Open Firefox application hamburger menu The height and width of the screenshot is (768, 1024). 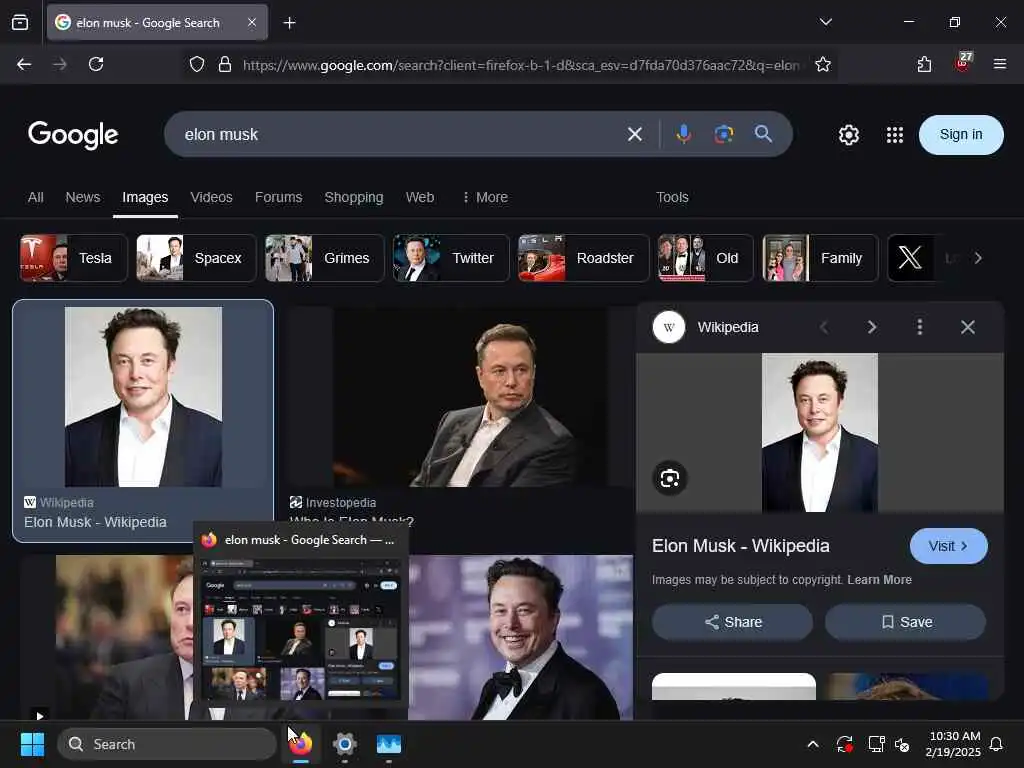tap(999, 64)
